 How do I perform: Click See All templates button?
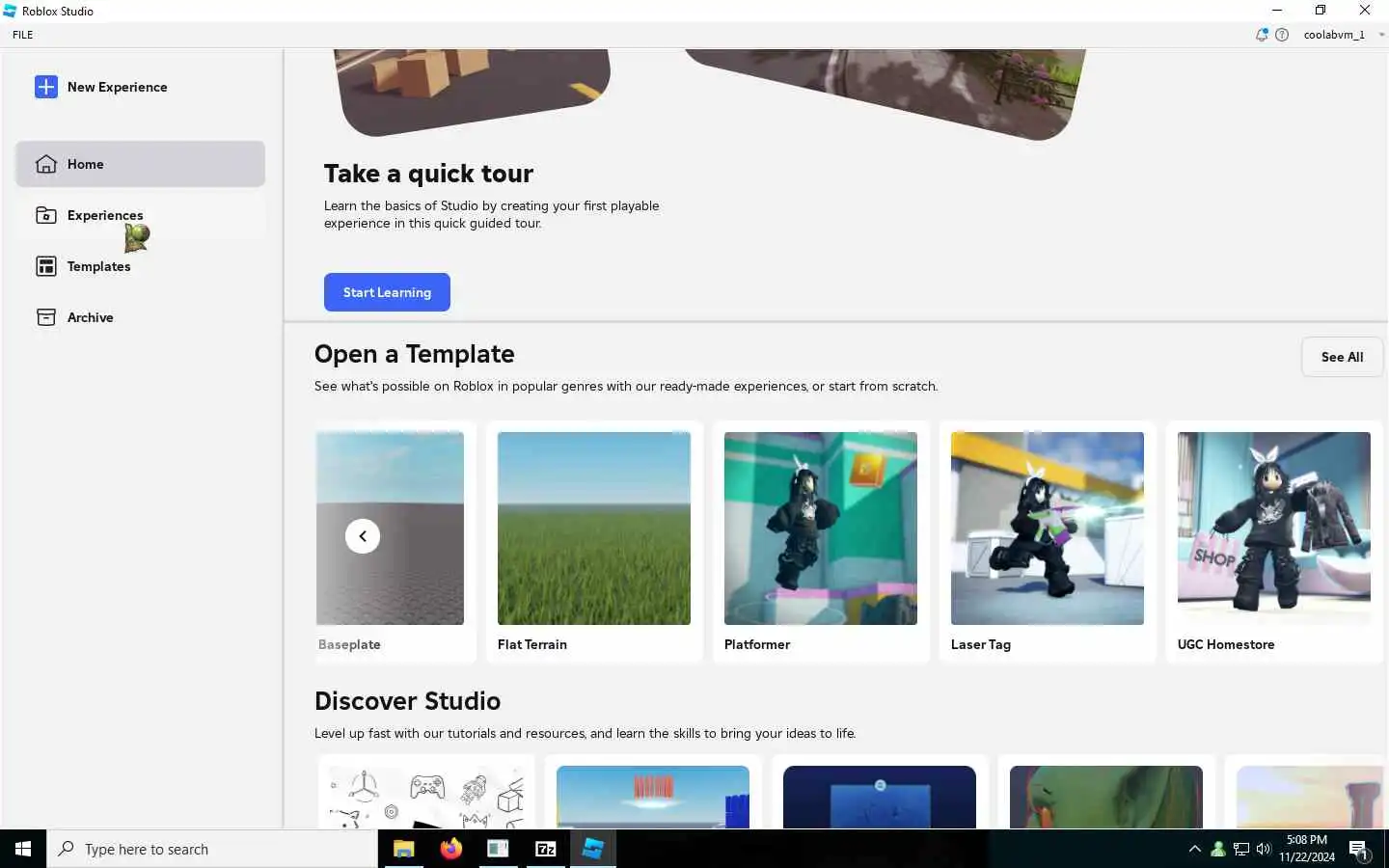tap(1342, 357)
